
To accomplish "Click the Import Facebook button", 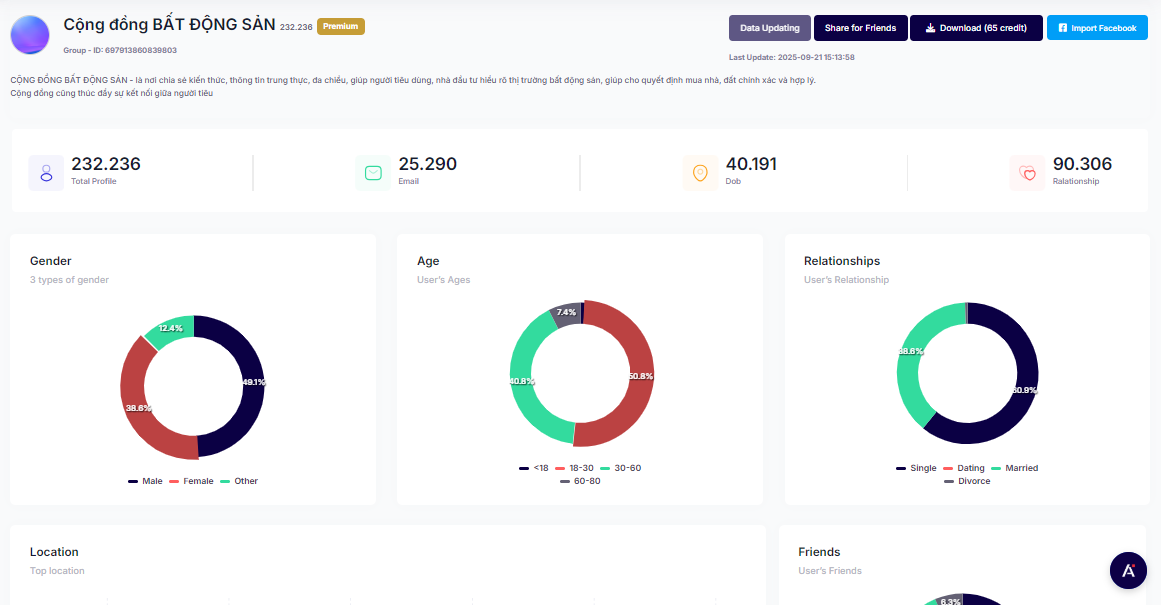I will (x=1097, y=28).
